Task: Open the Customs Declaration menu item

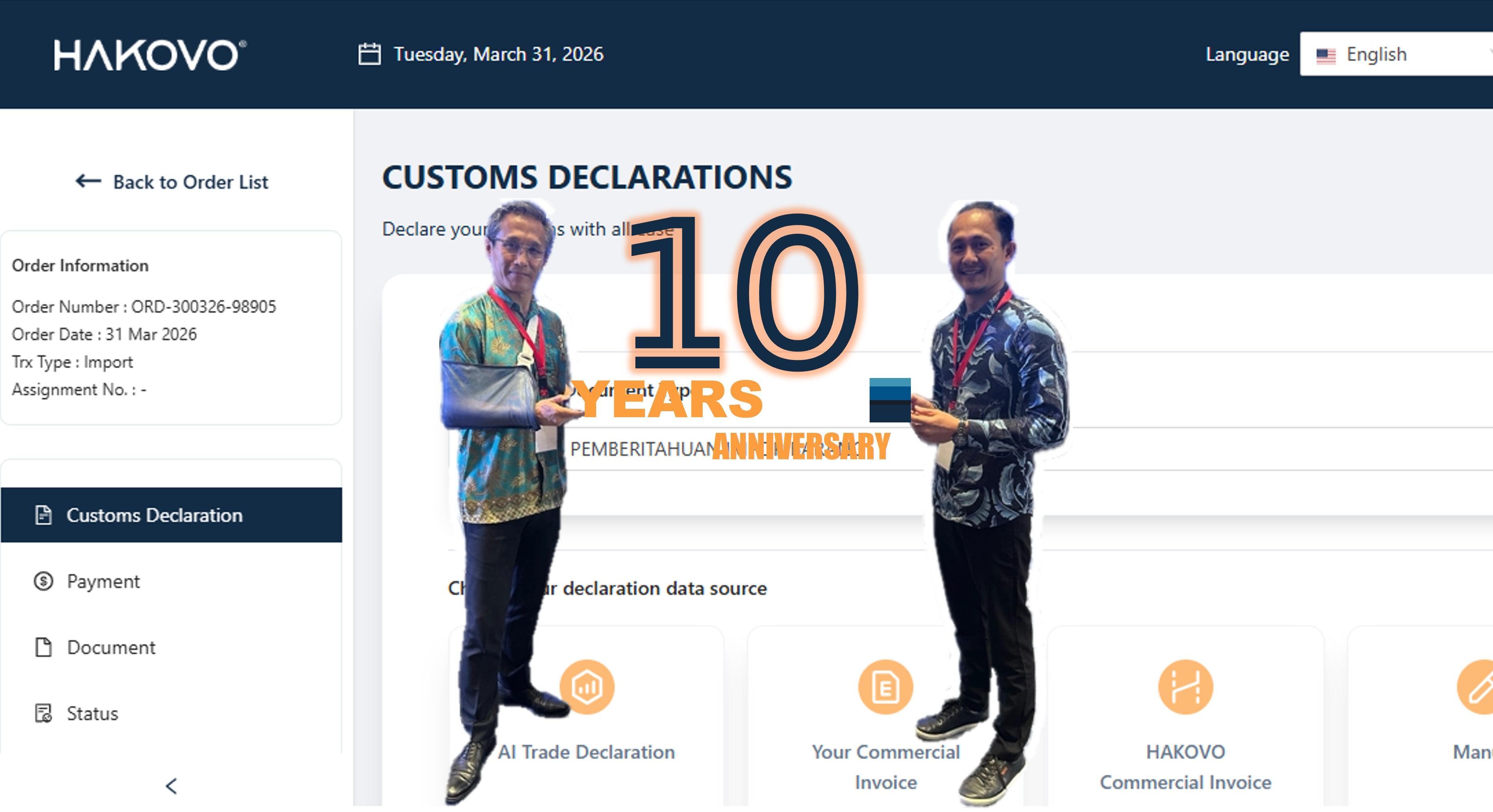Action: coord(154,515)
